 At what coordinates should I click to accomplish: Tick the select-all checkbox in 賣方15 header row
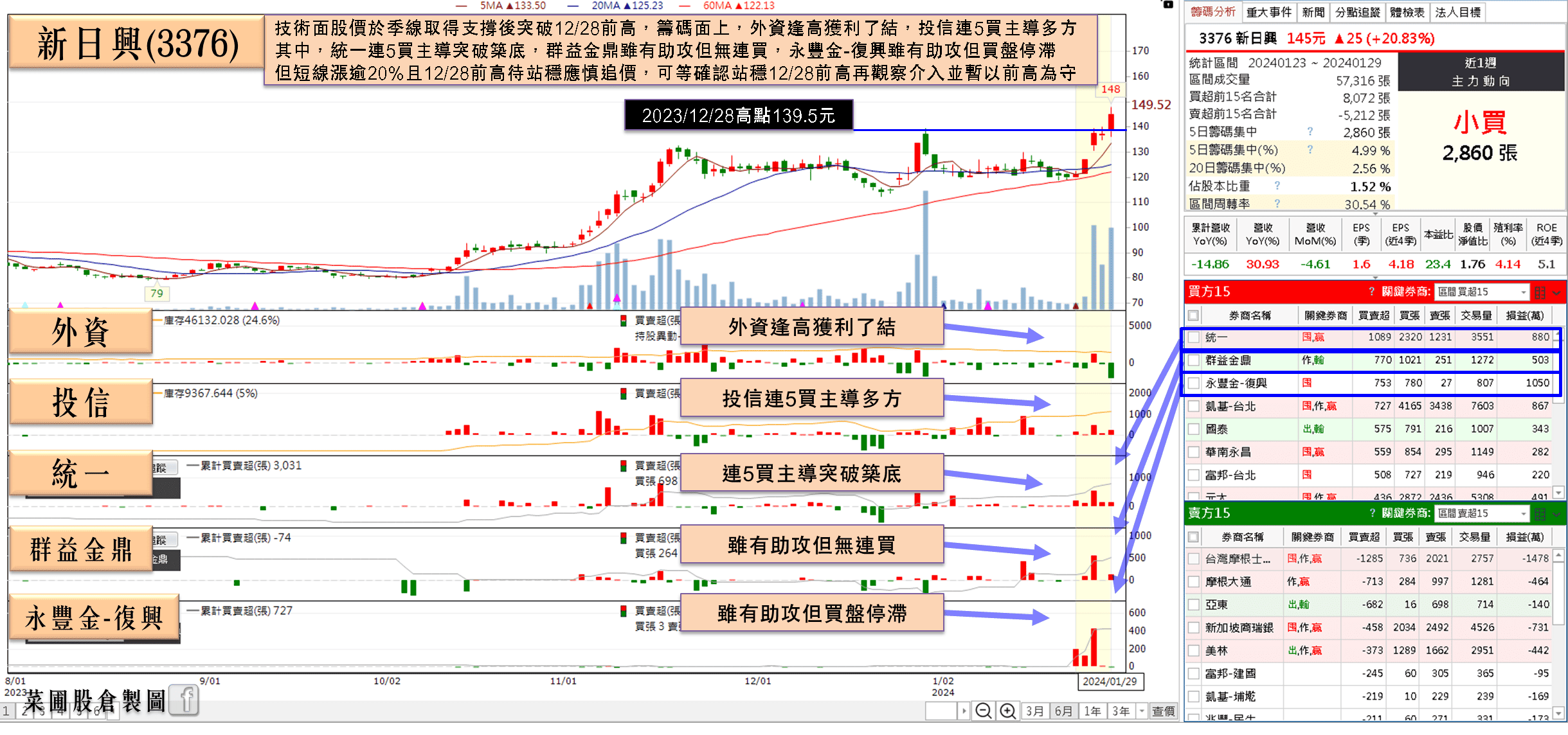(x=1194, y=537)
